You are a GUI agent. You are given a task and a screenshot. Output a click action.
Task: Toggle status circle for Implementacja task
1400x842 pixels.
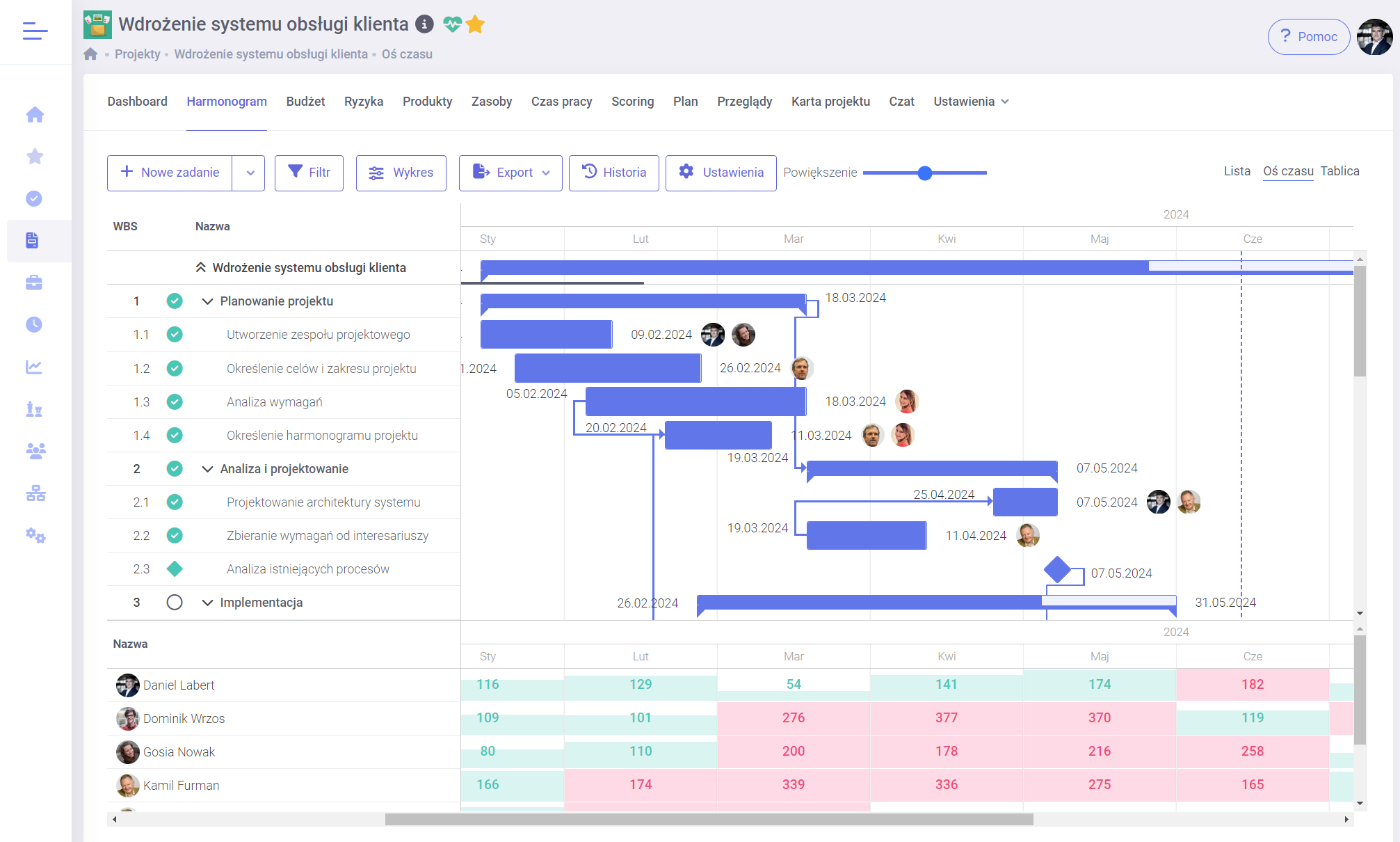pyautogui.click(x=175, y=603)
